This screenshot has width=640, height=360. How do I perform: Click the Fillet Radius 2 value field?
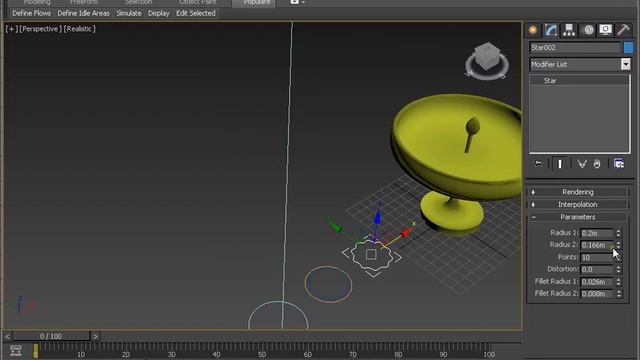pyautogui.click(x=597, y=293)
